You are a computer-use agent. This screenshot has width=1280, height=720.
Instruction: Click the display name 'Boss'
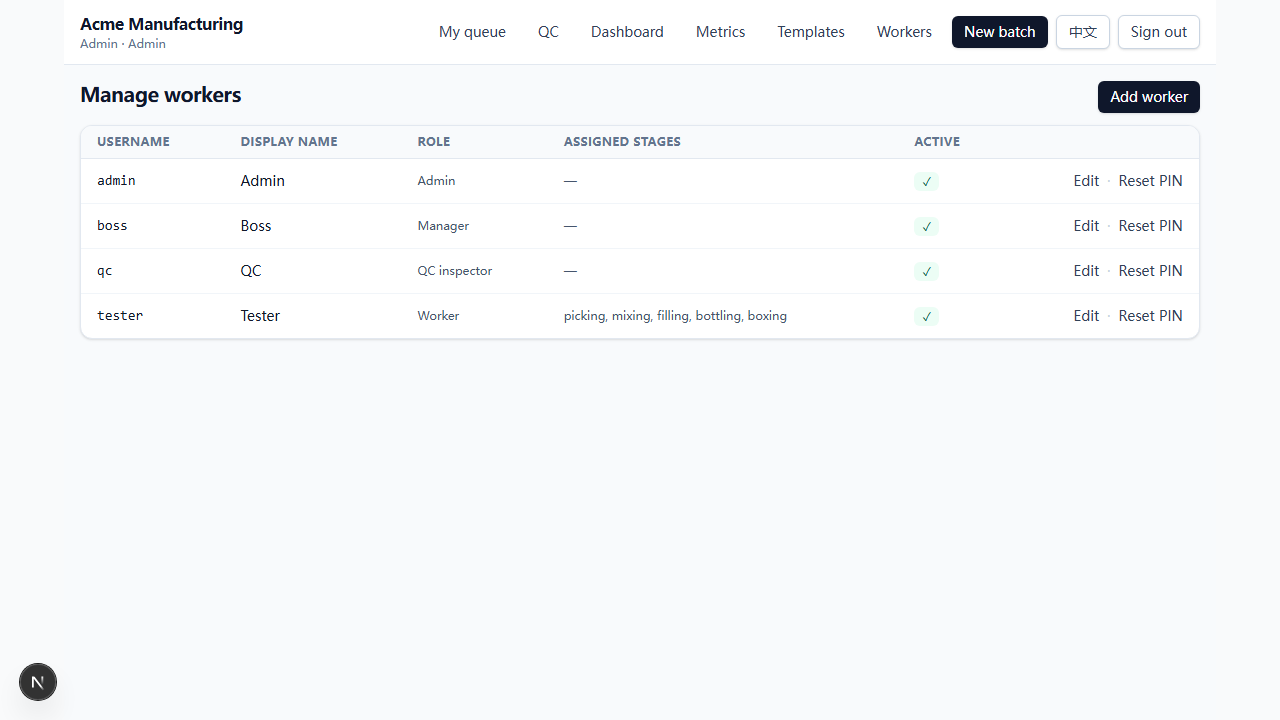[256, 226]
